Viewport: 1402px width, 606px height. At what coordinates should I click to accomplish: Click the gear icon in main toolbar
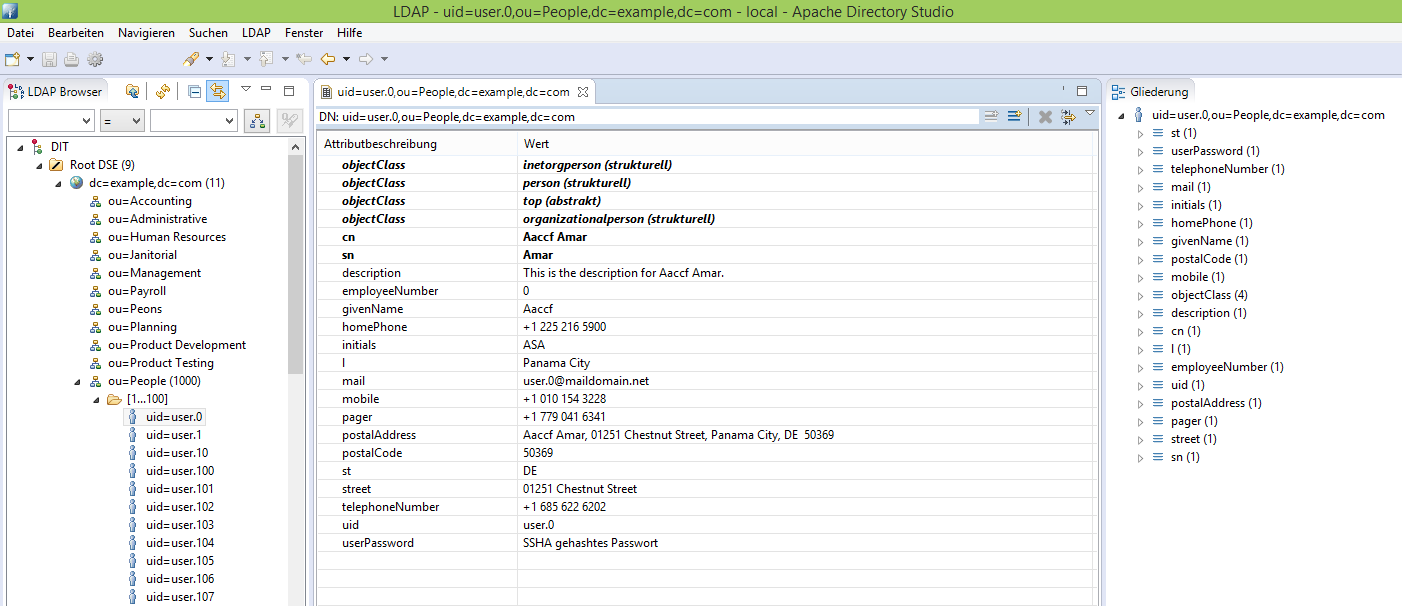point(95,60)
